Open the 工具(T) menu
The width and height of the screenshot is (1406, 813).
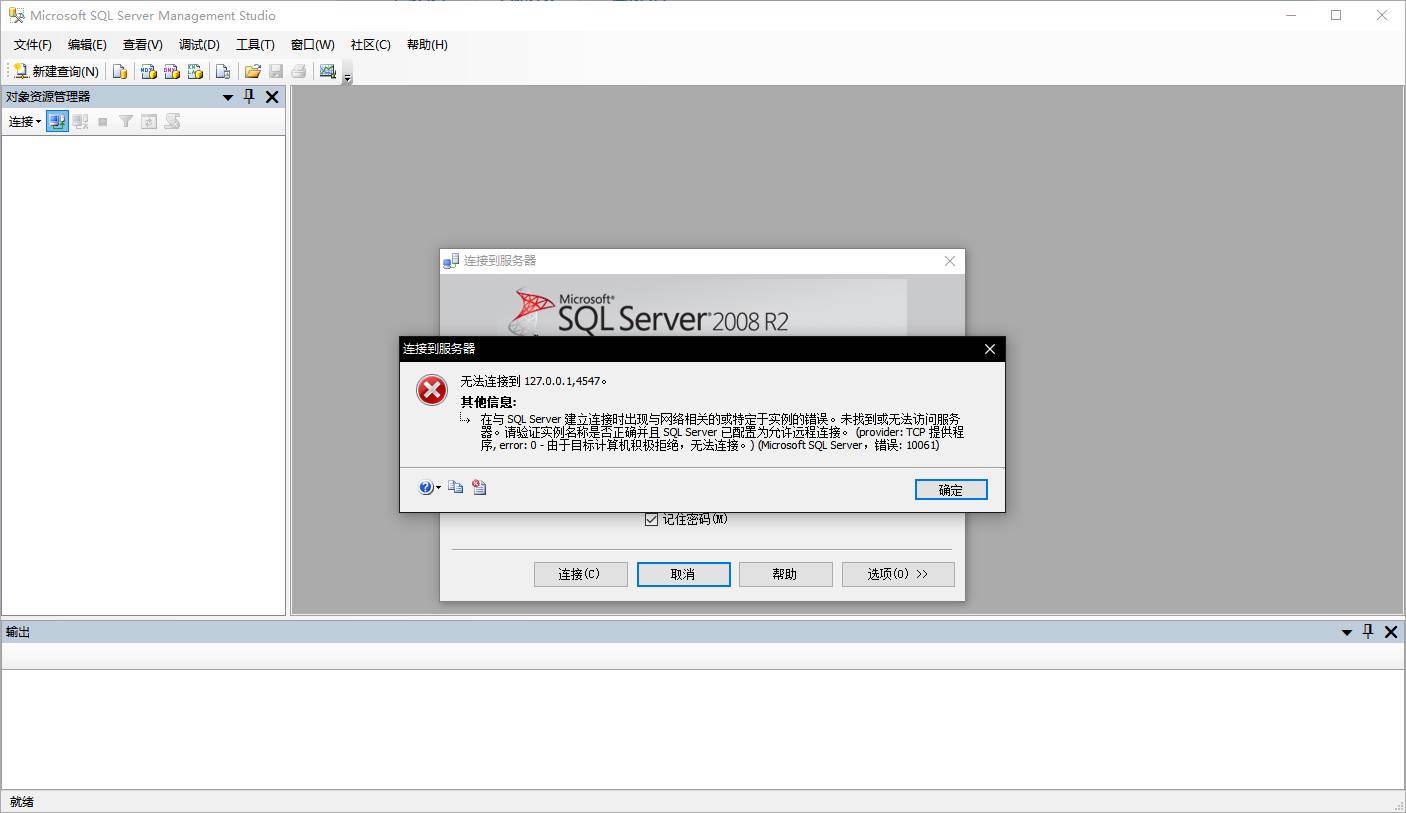pos(255,44)
